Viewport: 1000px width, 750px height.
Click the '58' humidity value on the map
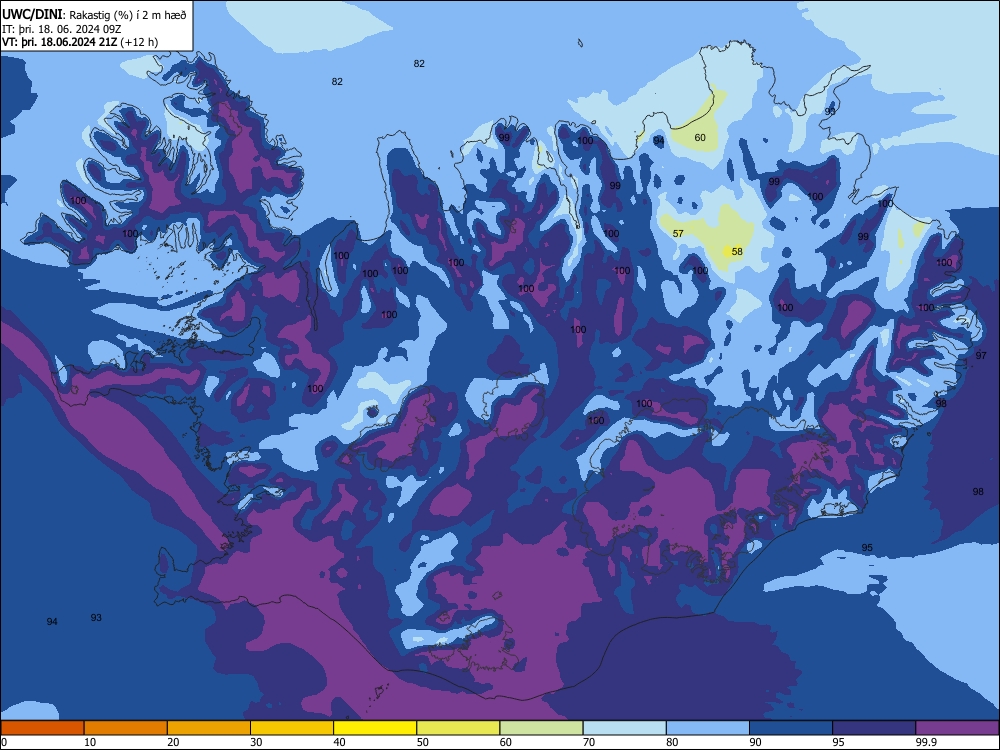pos(737,251)
